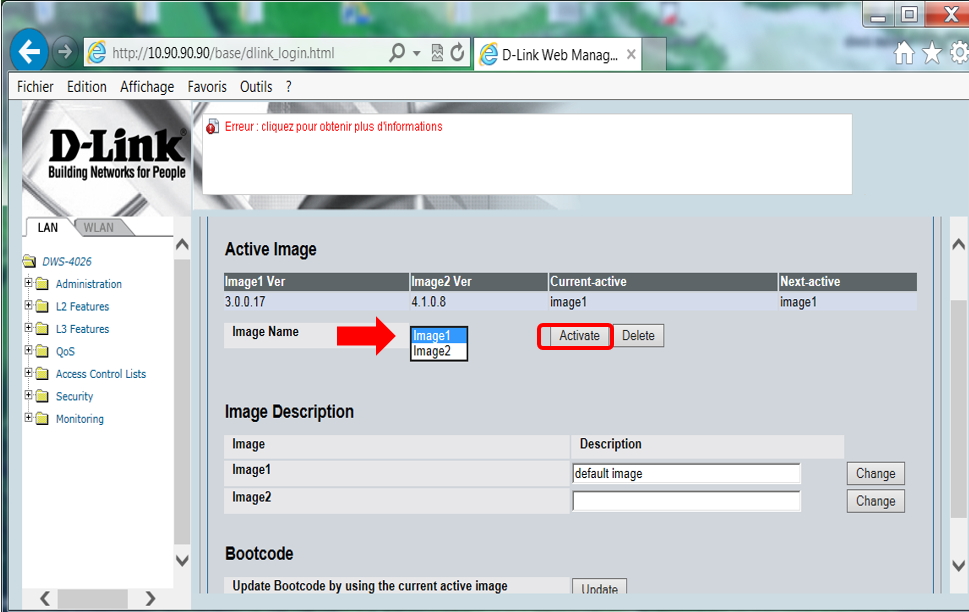Viewport: 969px width, 612px height.
Task: Click the search magnifier in the address bar
Action: pos(397,53)
